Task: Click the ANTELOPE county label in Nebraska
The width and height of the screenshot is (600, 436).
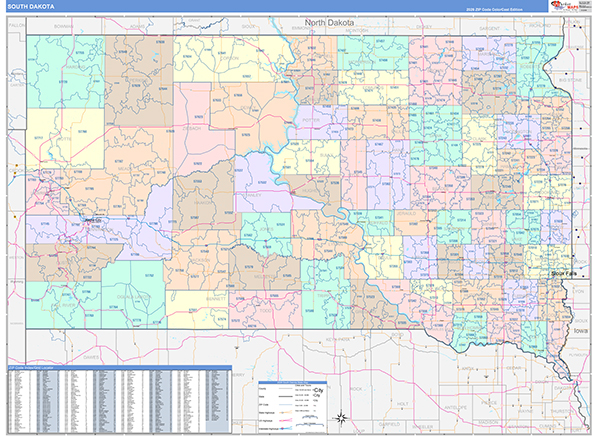Action: click(456, 407)
